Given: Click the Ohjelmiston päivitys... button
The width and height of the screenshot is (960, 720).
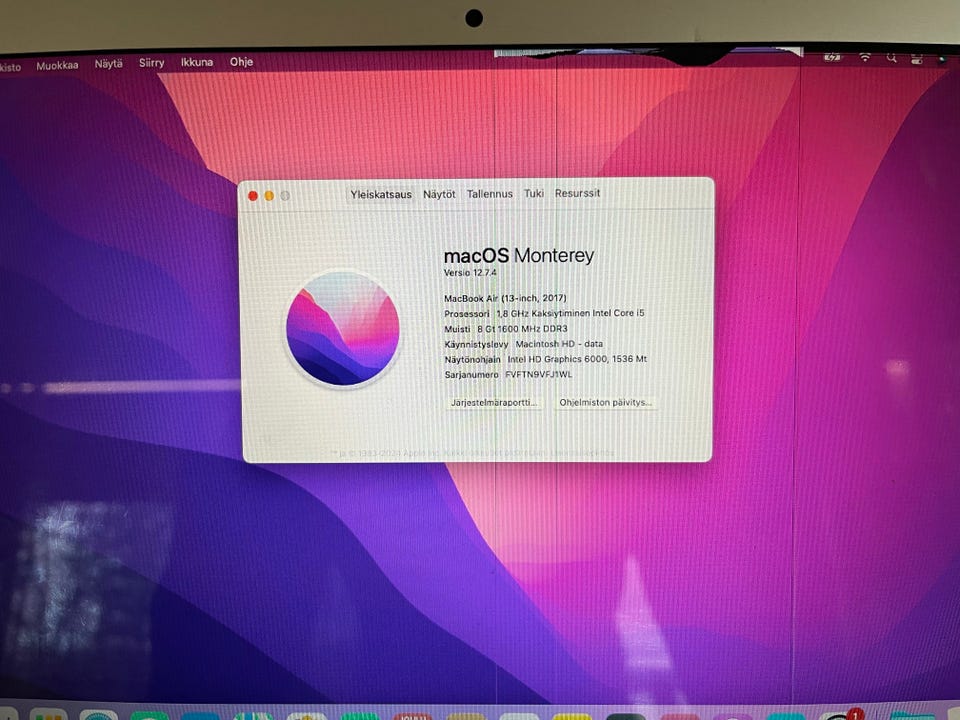Looking at the screenshot, I should [606, 402].
